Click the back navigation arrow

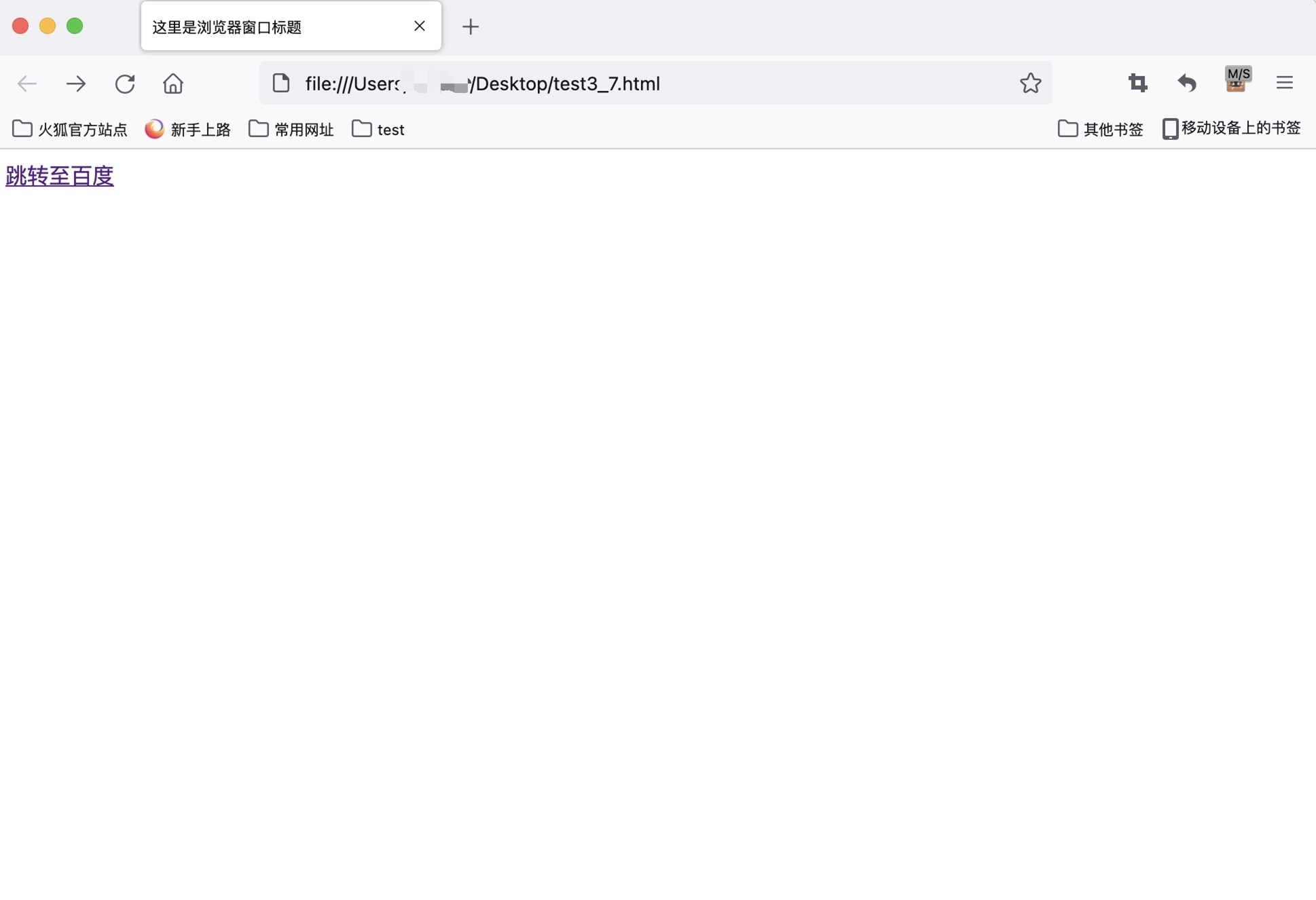[27, 83]
